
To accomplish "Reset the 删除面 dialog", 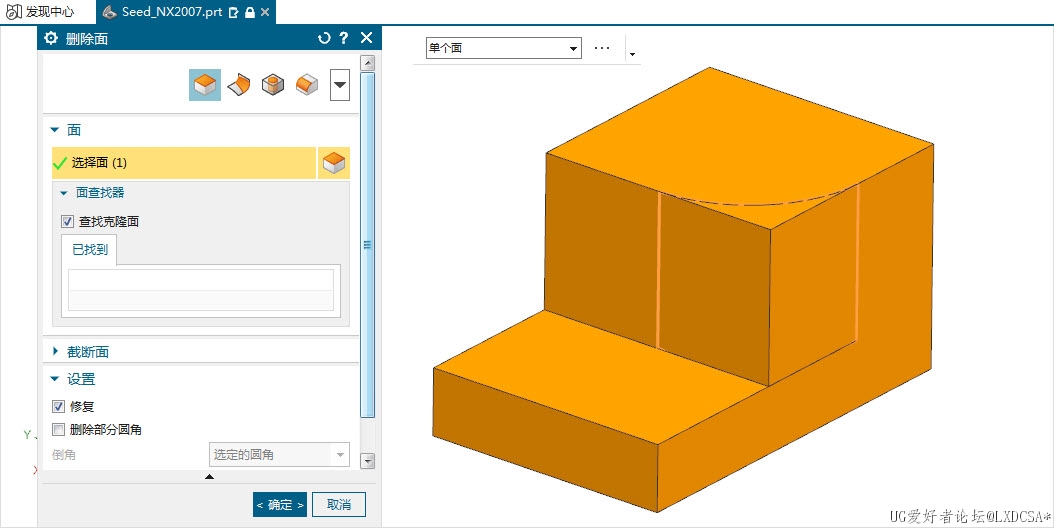I will (x=324, y=38).
